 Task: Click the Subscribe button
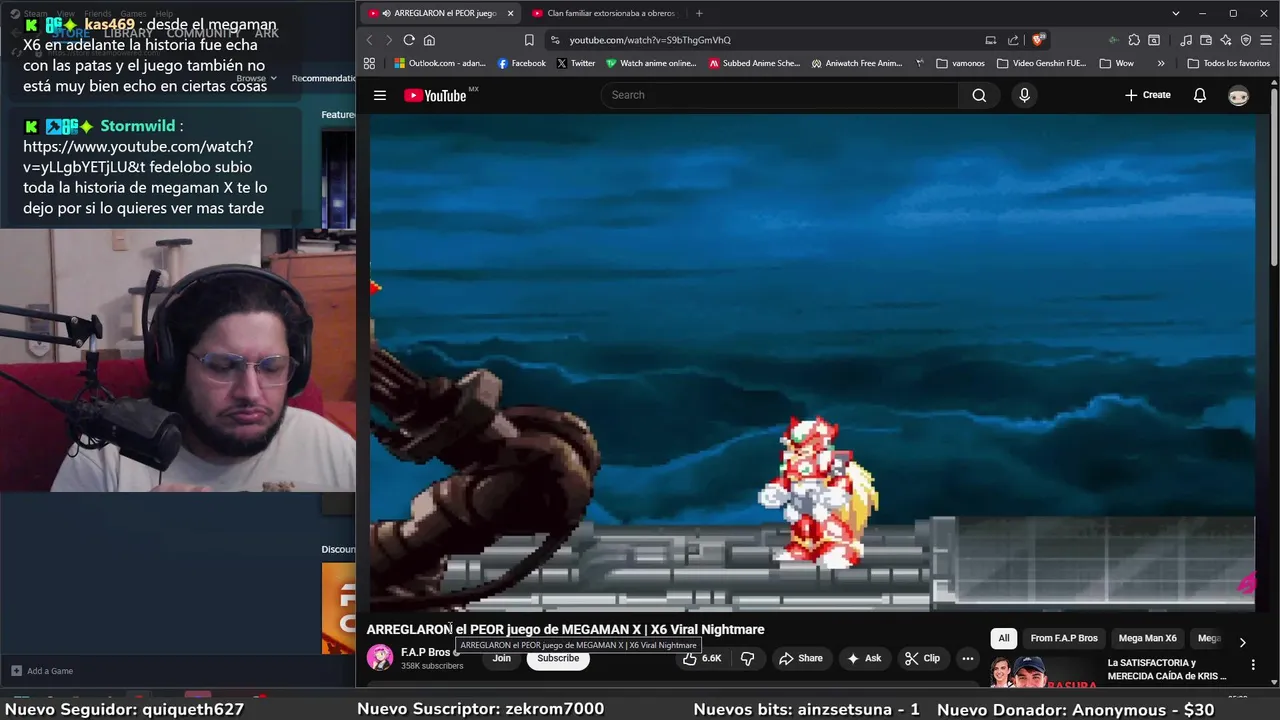pyautogui.click(x=558, y=658)
